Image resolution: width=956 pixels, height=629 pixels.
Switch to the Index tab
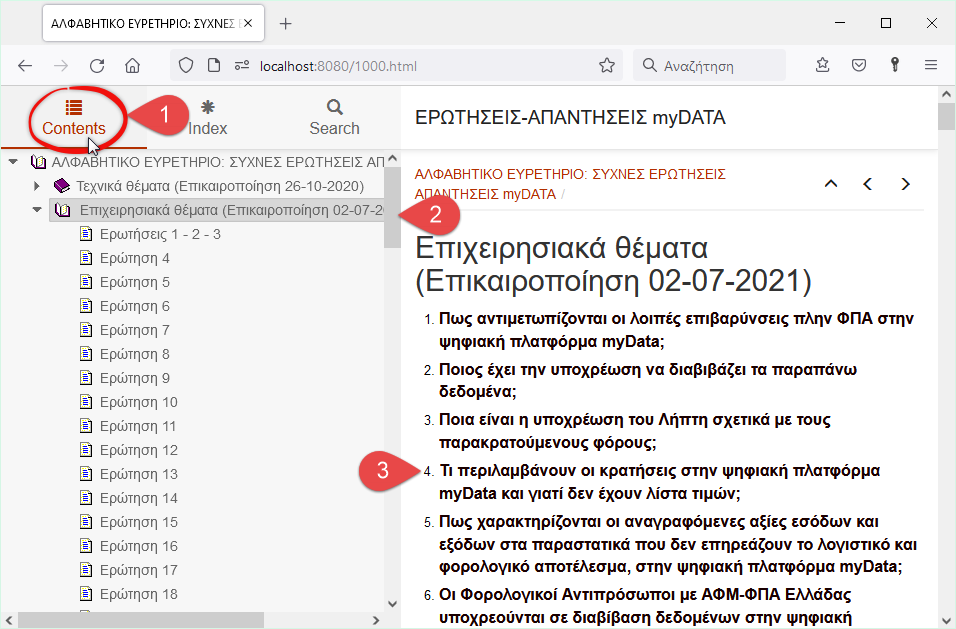(207, 118)
